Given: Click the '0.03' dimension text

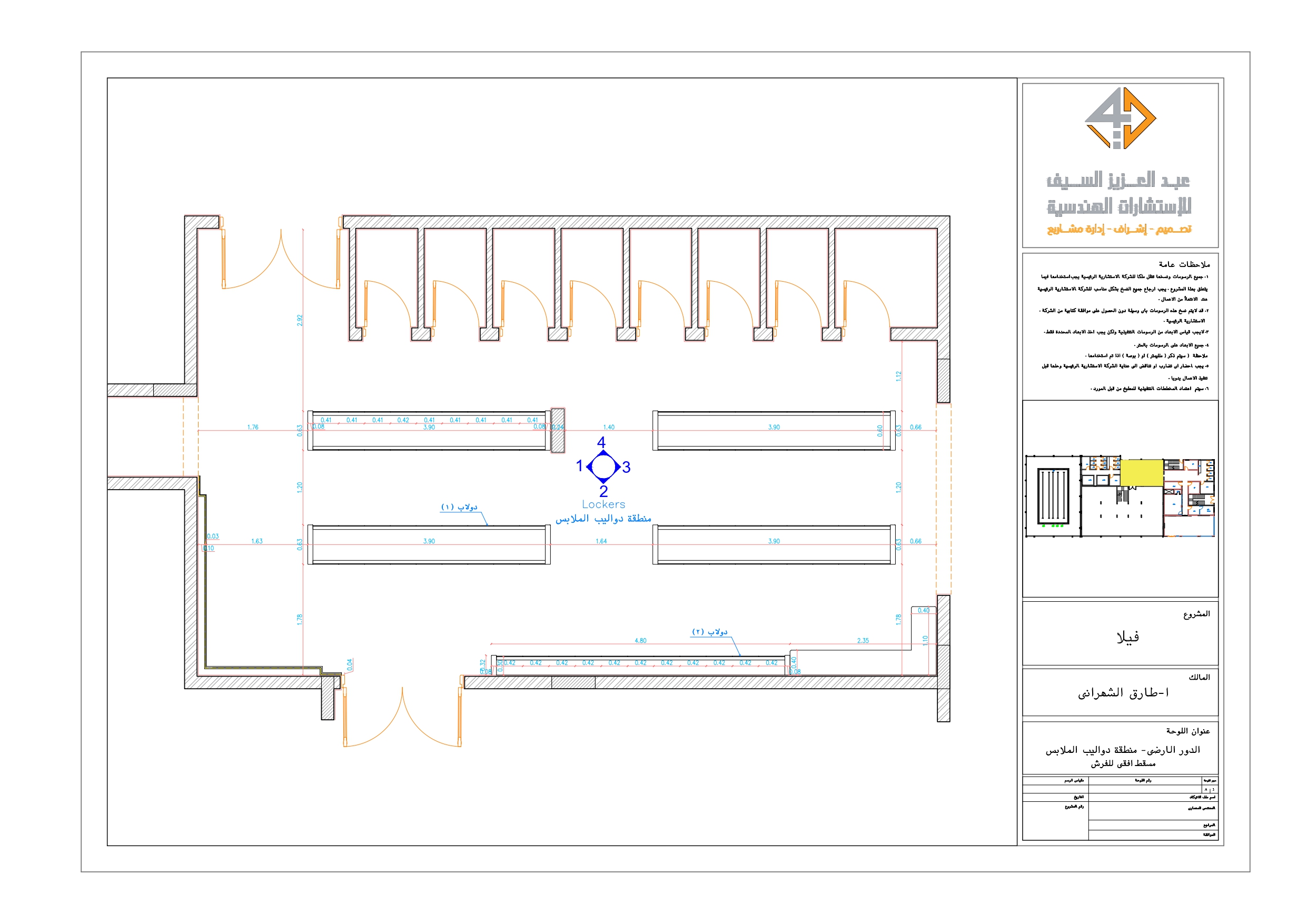Looking at the screenshot, I should point(213,536).
